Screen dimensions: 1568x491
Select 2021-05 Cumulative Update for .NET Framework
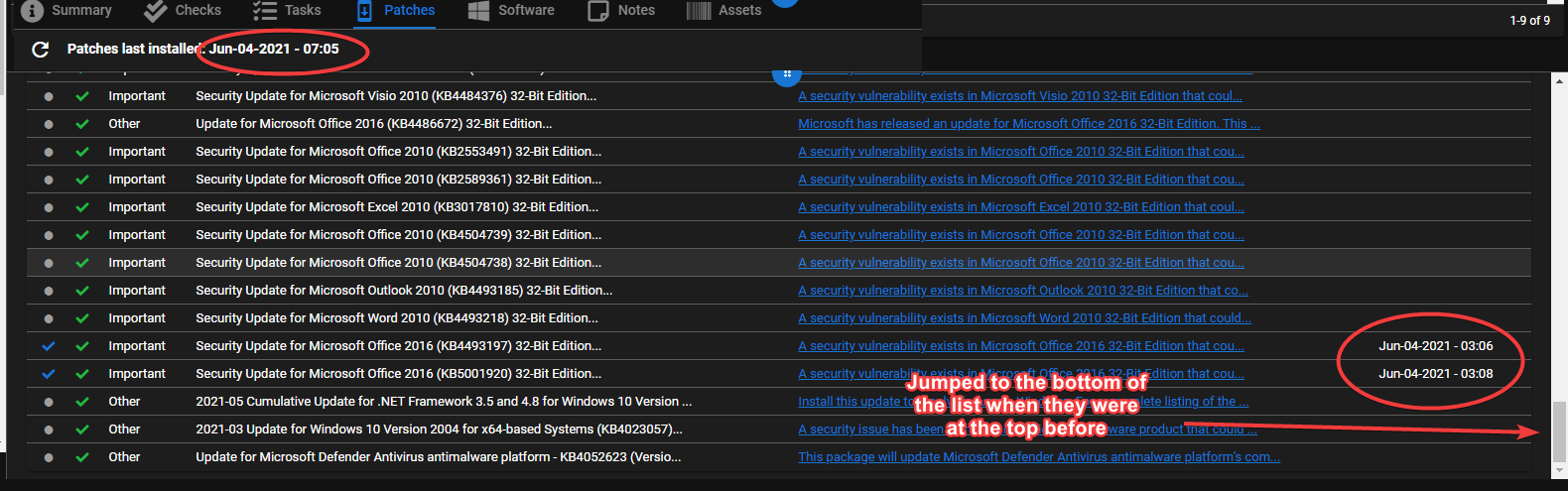(x=444, y=402)
